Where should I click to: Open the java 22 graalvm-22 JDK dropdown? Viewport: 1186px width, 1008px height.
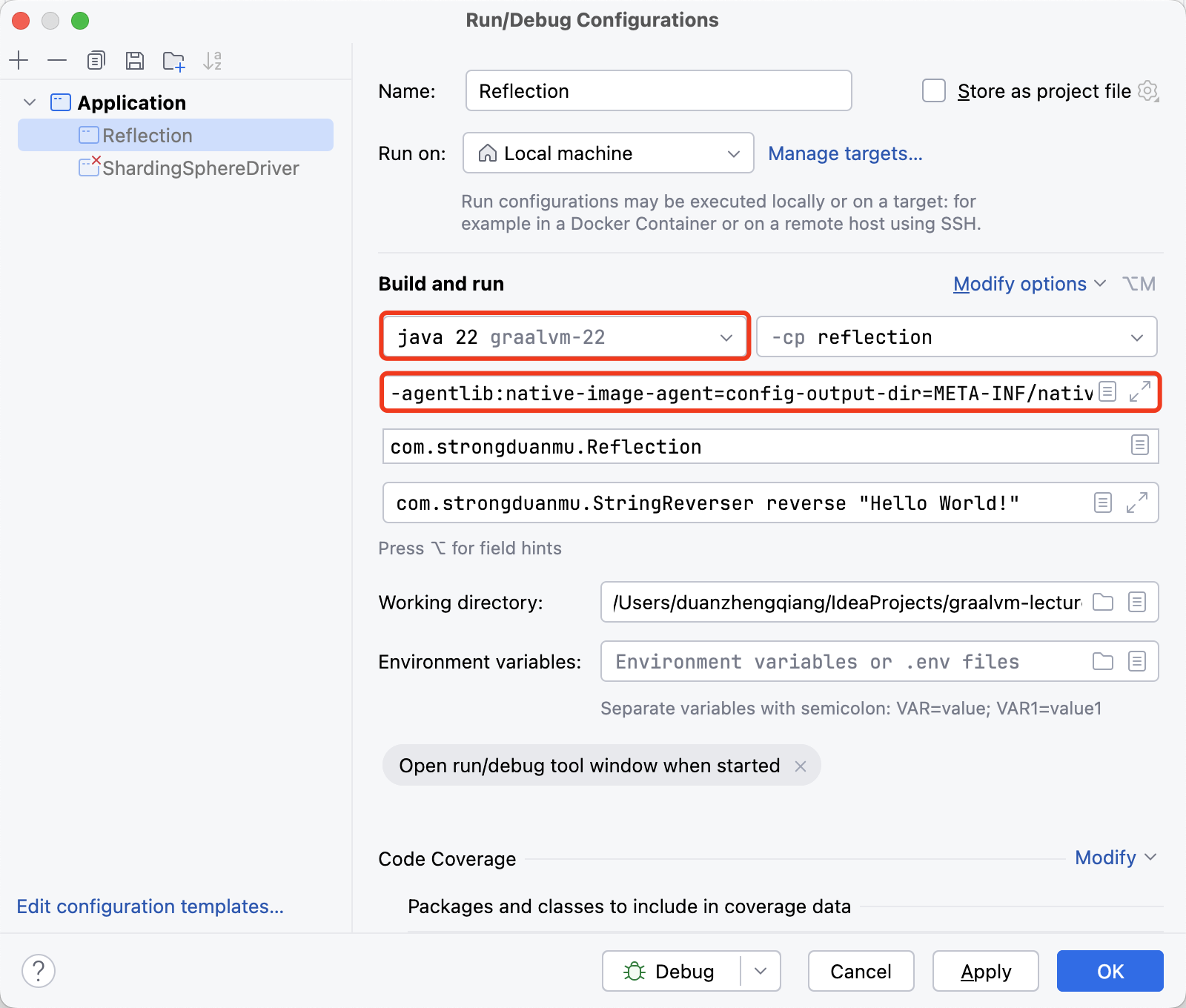point(565,337)
